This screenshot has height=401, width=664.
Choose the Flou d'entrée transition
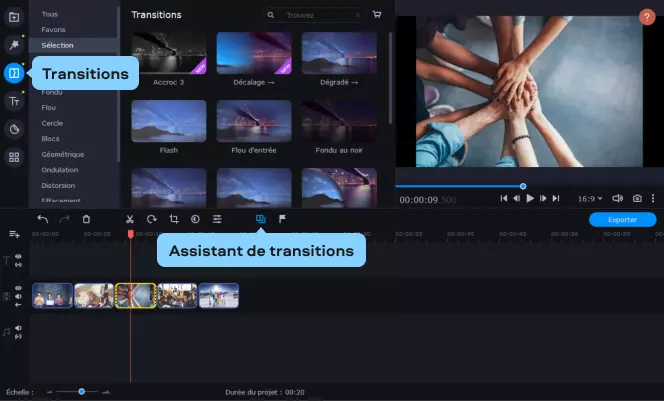pyautogui.click(x=254, y=121)
